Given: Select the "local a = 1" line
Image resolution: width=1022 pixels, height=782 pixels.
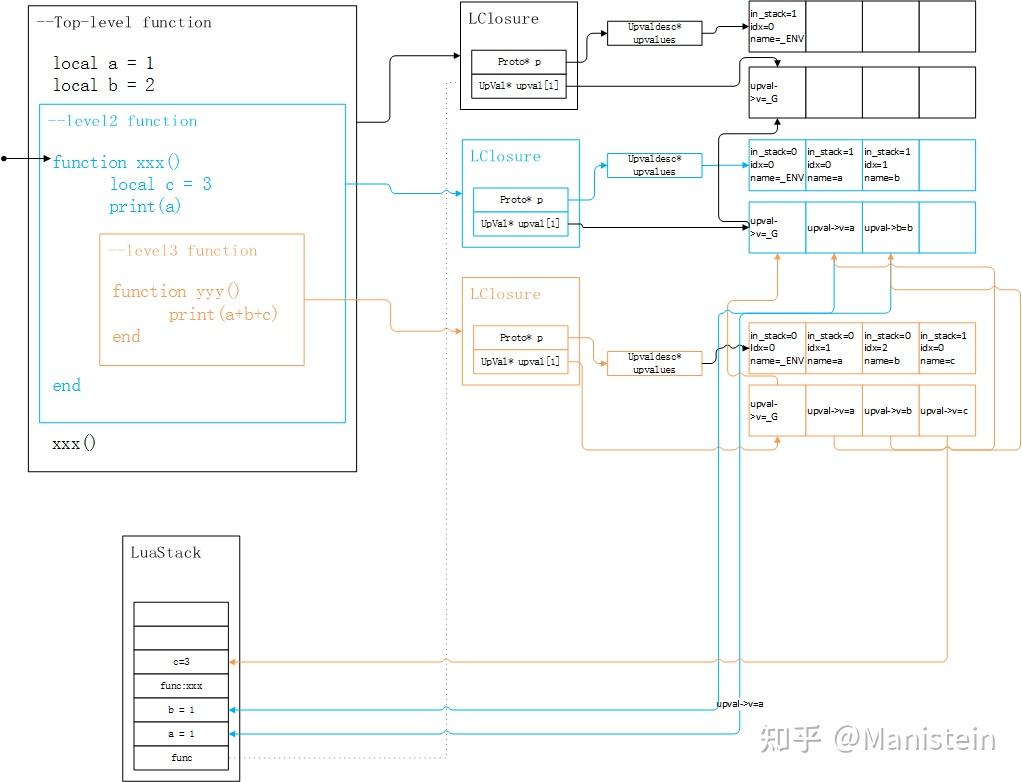Looking at the screenshot, I should coord(104,63).
